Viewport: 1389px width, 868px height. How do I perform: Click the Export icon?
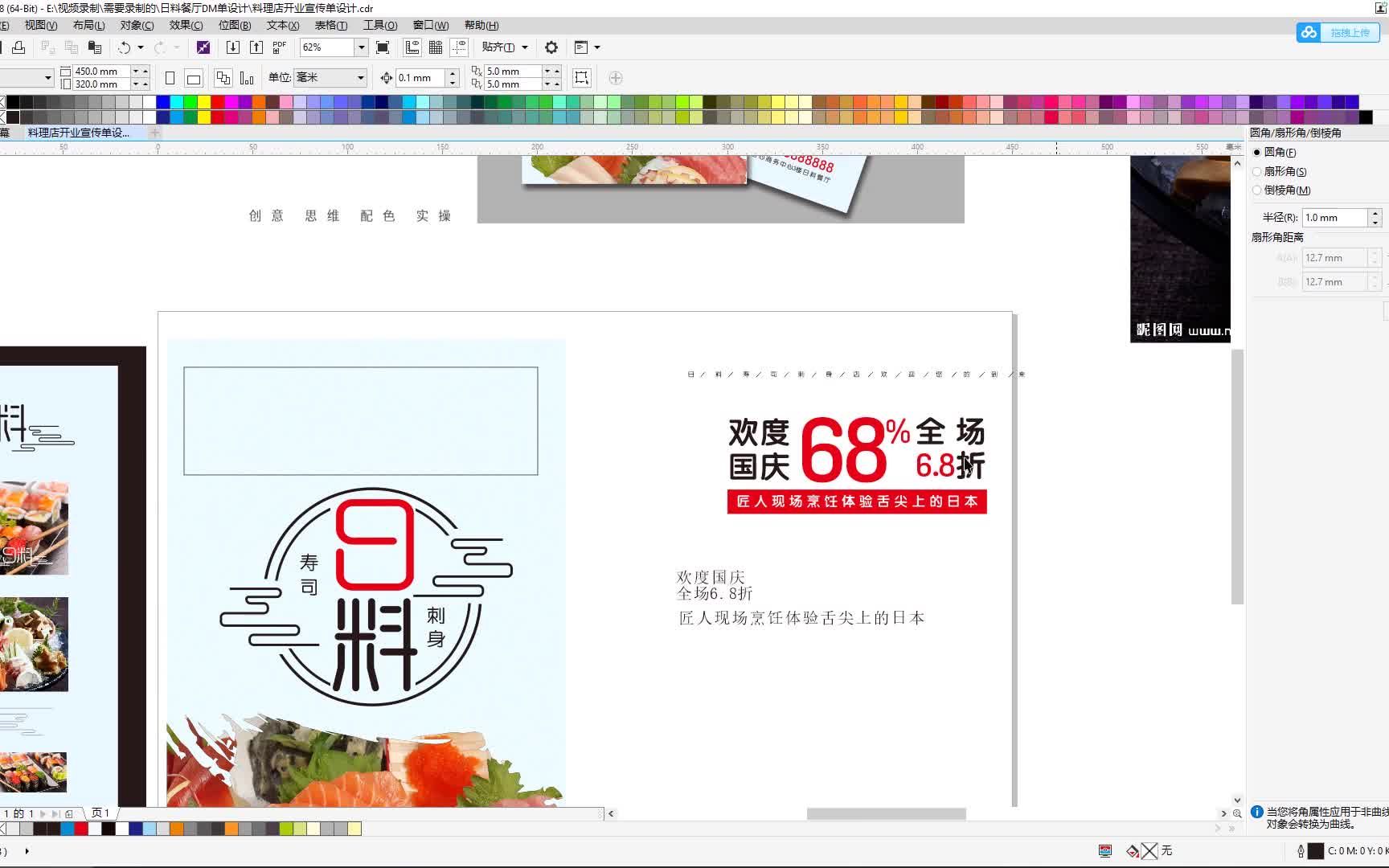point(256,47)
